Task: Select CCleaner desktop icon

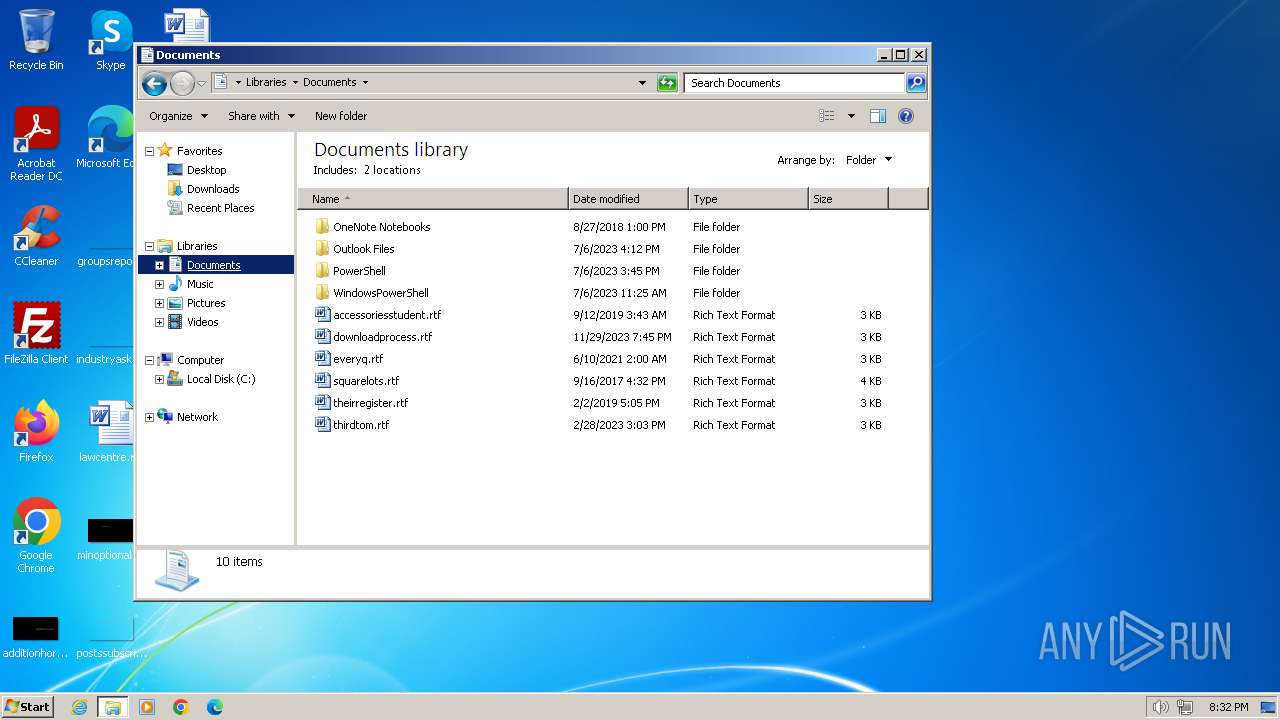Action: coord(36,236)
